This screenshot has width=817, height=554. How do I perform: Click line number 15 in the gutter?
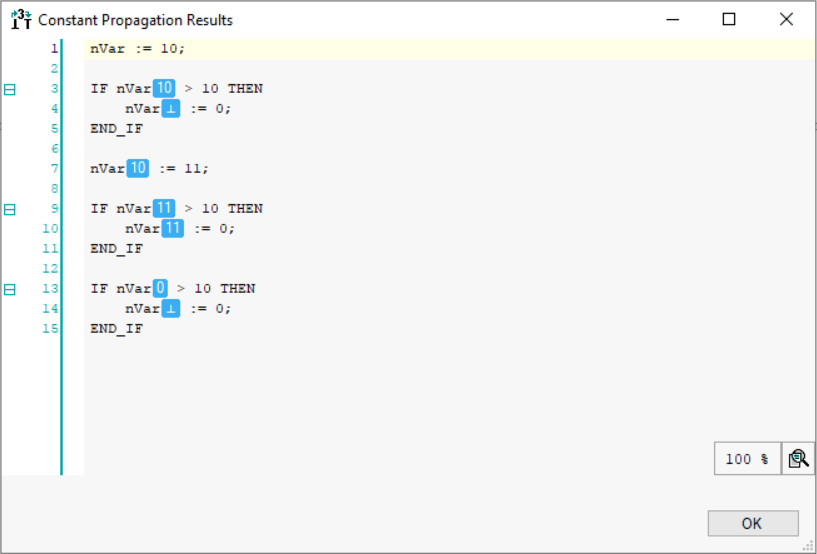point(50,328)
